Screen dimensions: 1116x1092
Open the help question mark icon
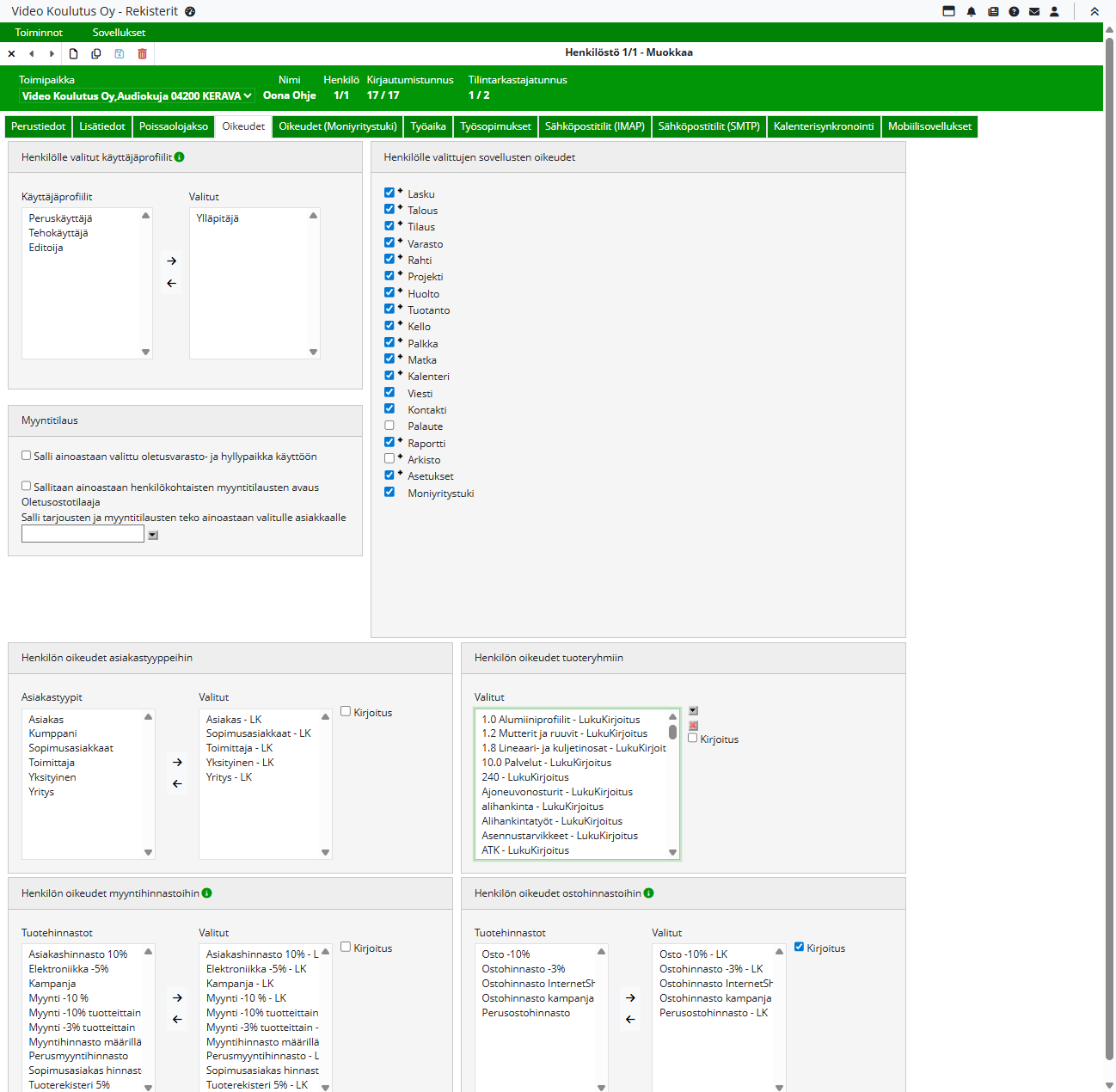coord(1014,12)
